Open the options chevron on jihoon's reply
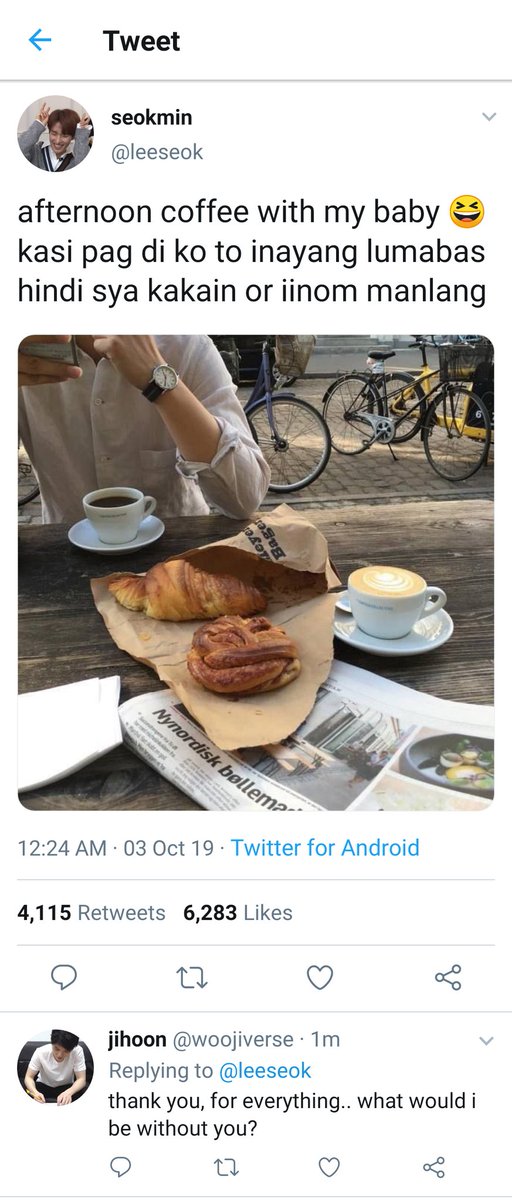The height and width of the screenshot is (1200, 512). pos(486,1041)
